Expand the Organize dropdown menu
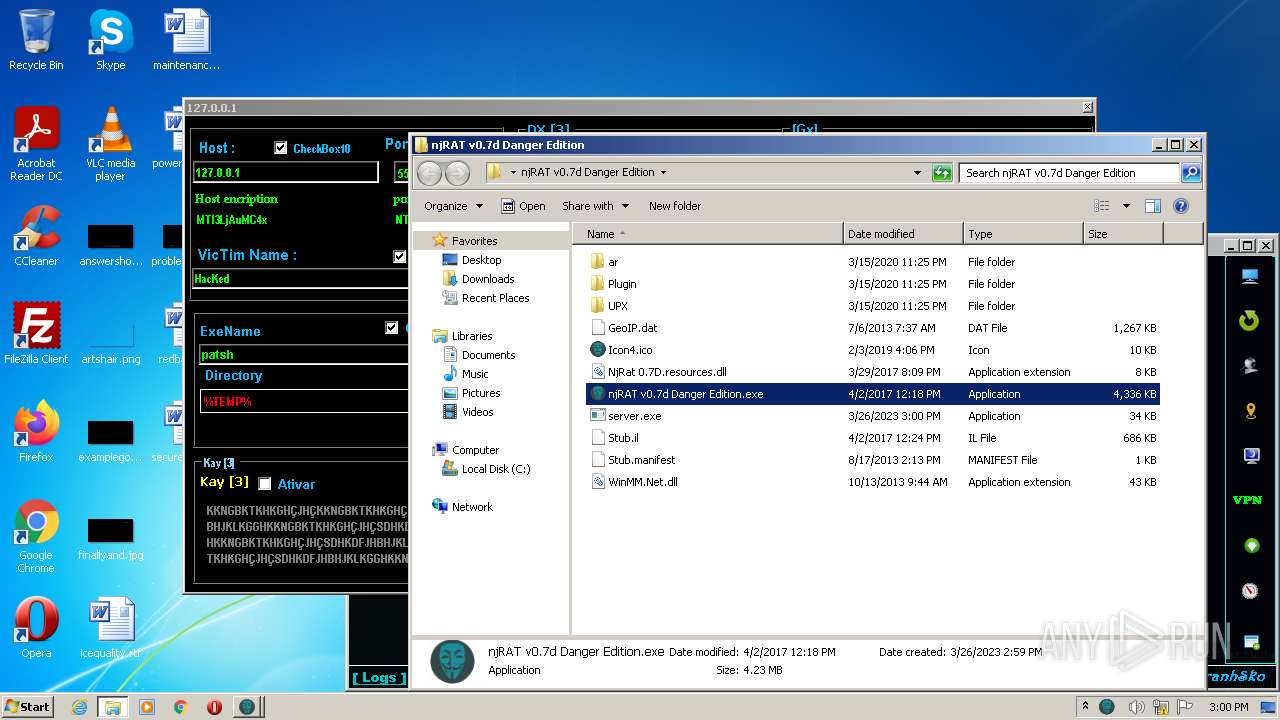Image resolution: width=1280 pixels, height=720 pixels. [x=453, y=206]
